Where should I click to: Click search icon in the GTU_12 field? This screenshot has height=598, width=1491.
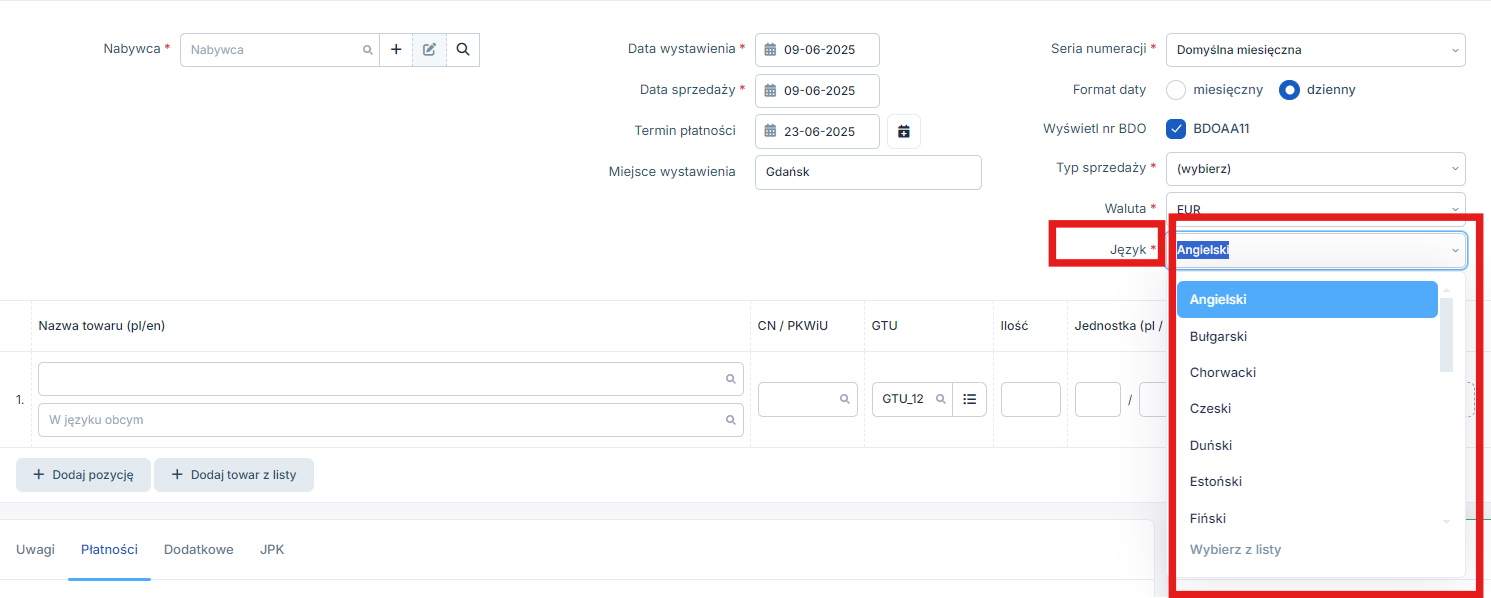tap(940, 399)
